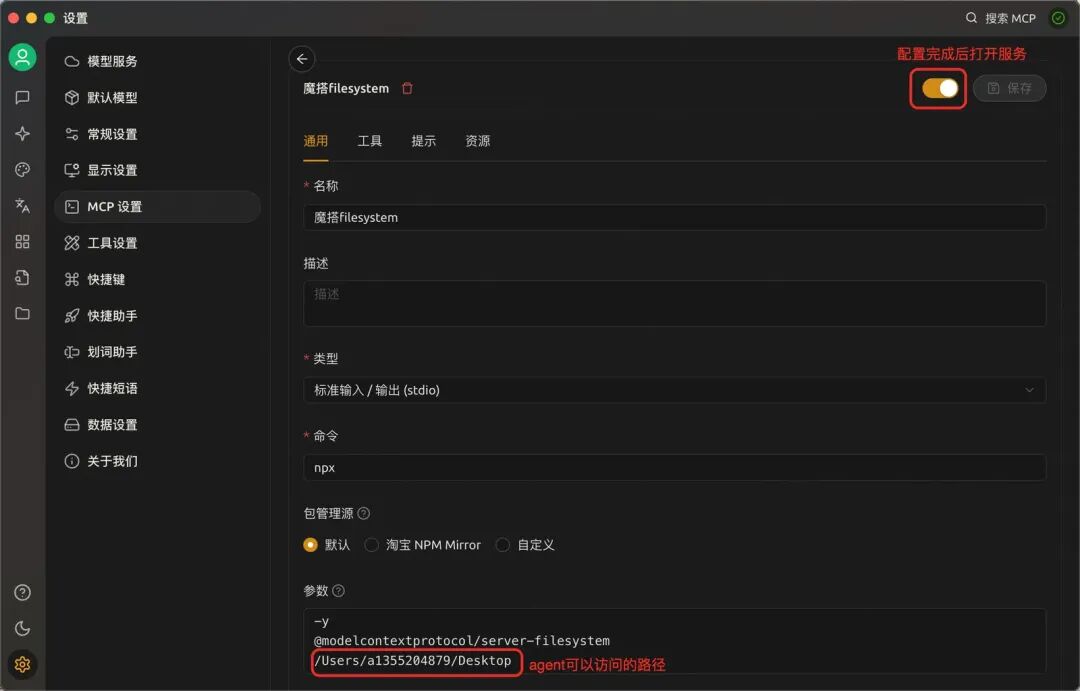Click the palette paint icon in sidebar
Image resolution: width=1080 pixels, height=691 pixels.
(x=23, y=169)
